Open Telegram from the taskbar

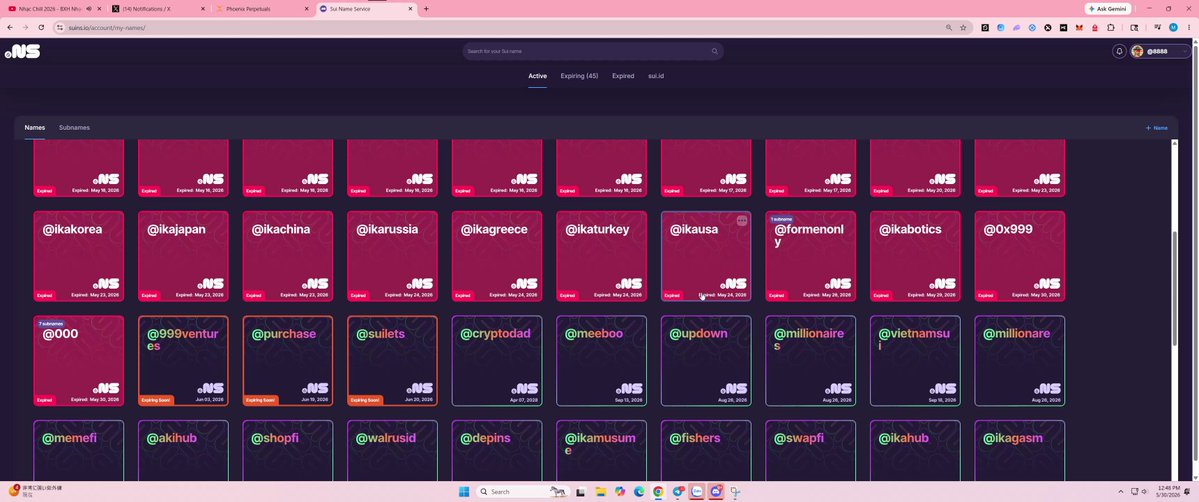tap(677, 491)
